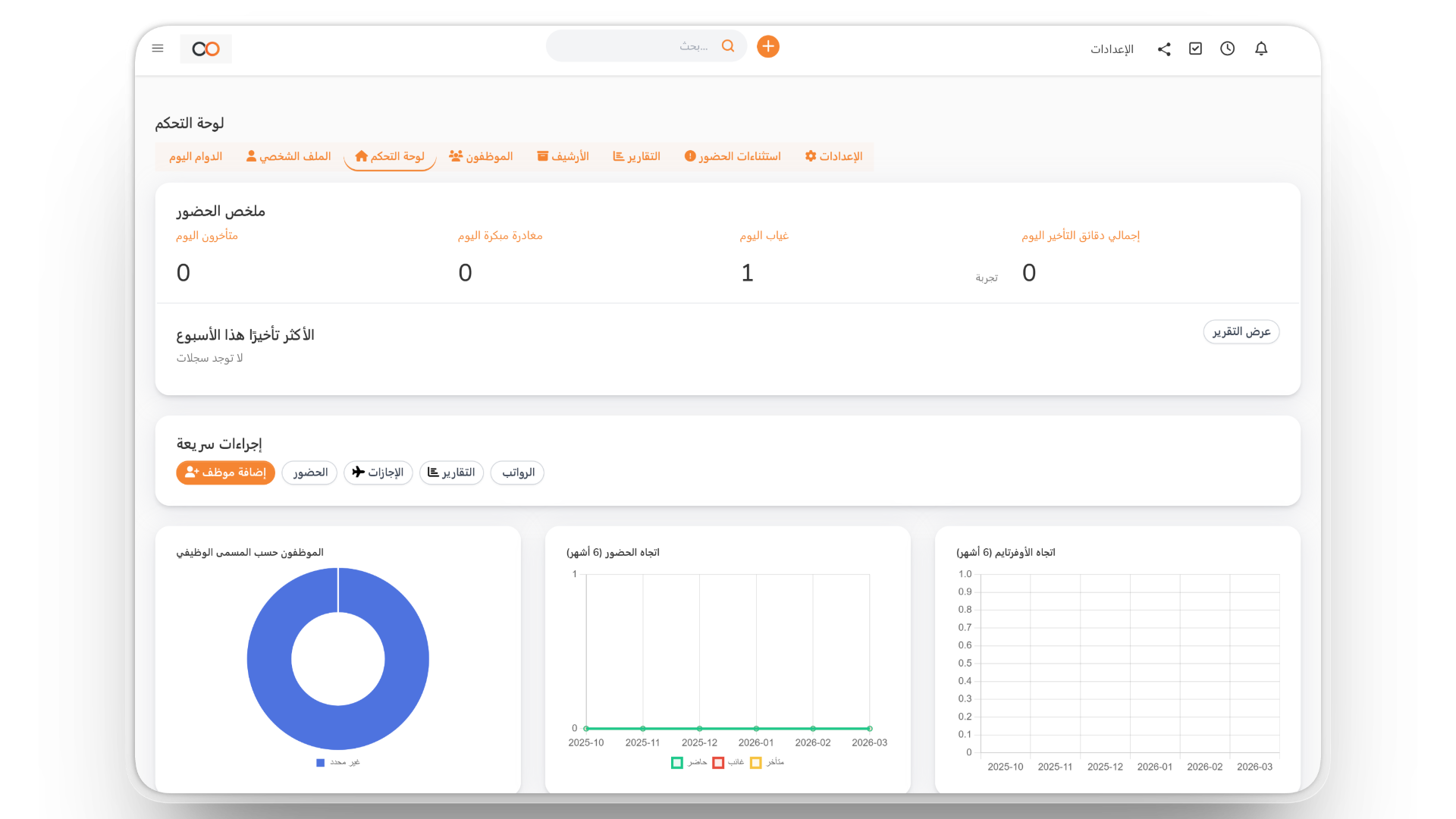Select the home icon on لوحة التحكم tab
The width and height of the screenshot is (1456, 819).
click(362, 155)
